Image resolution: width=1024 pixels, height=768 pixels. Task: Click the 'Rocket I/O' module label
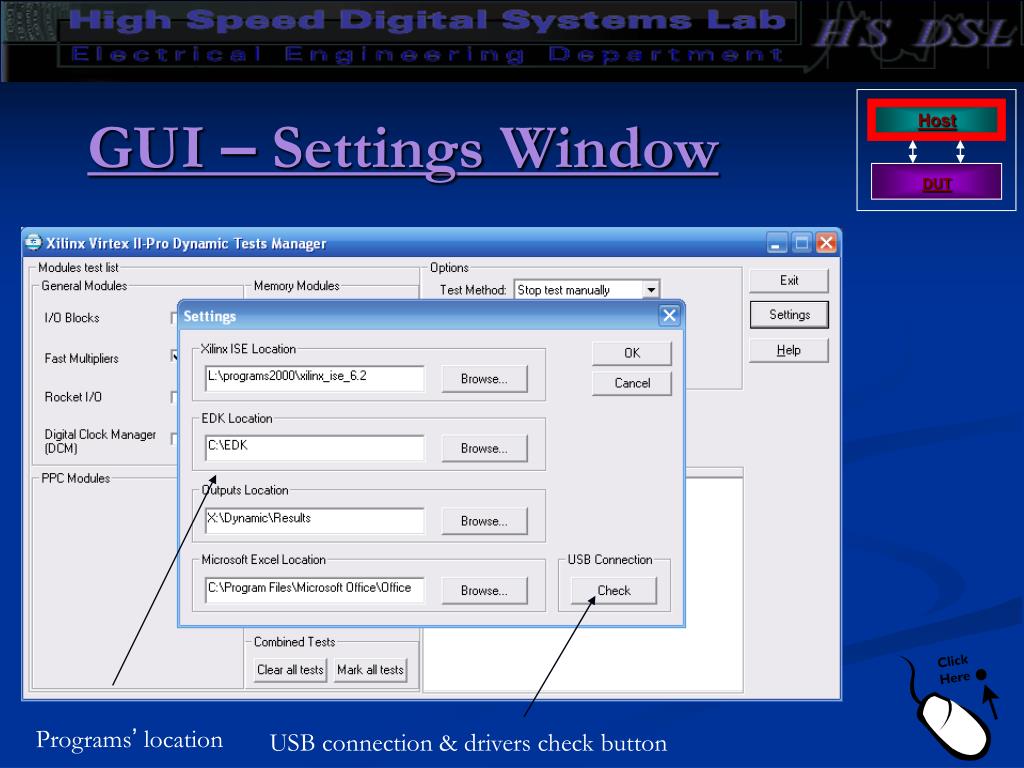coord(73,397)
